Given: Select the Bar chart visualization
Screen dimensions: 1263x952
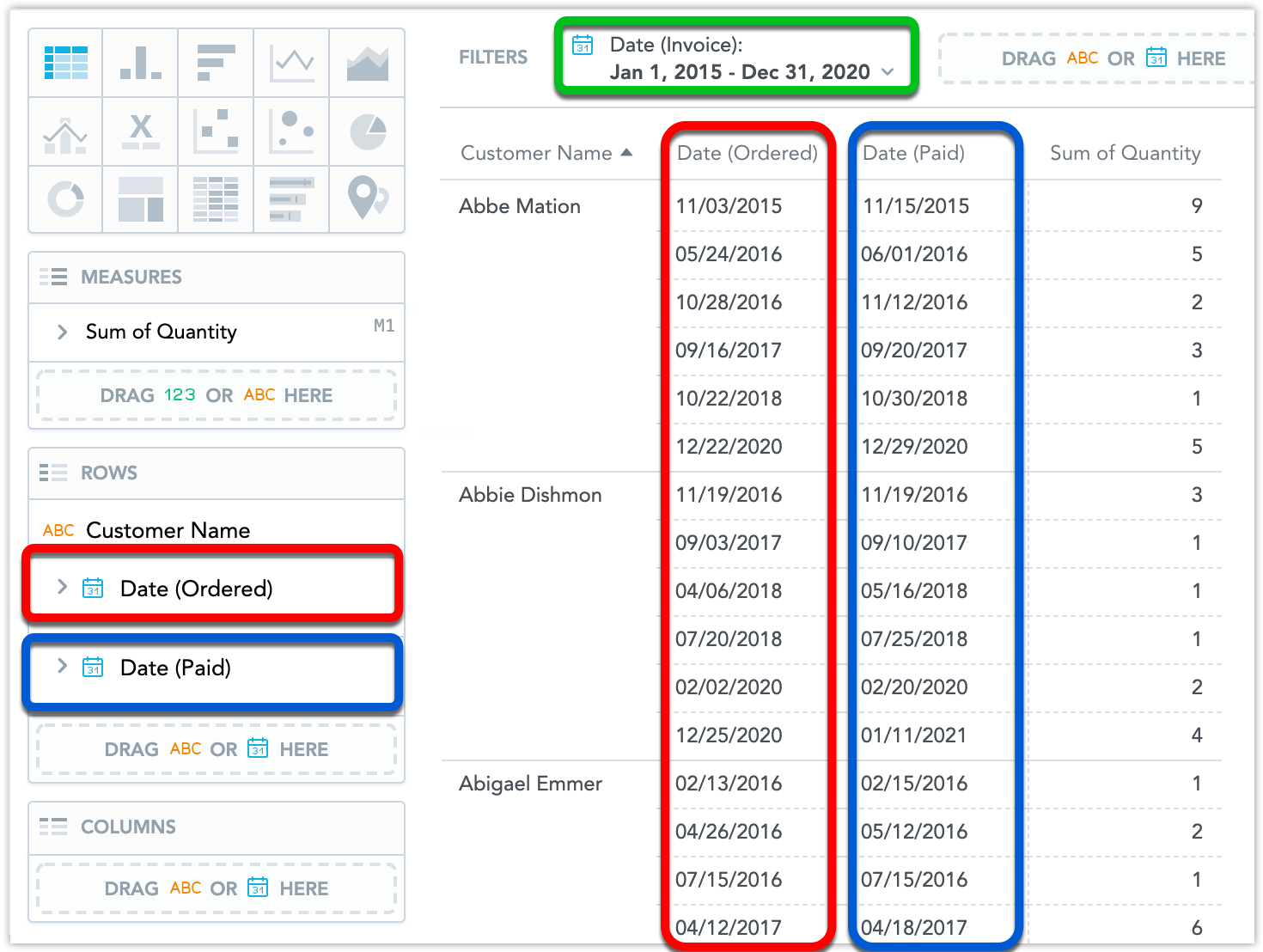Looking at the screenshot, I should click(x=216, y=63).
